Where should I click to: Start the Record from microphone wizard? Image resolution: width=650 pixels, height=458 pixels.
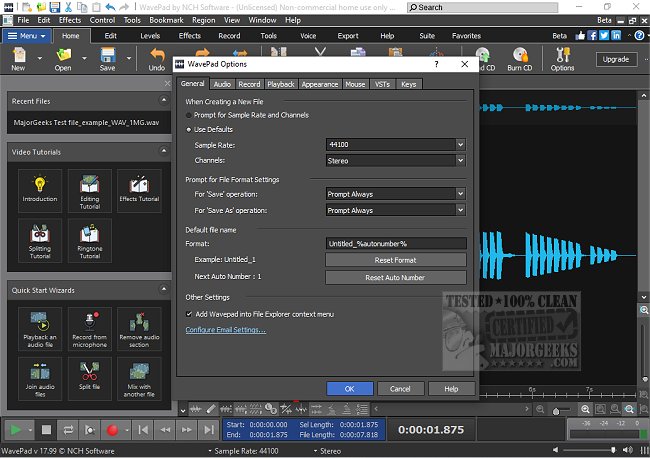(x=90, y=327)
